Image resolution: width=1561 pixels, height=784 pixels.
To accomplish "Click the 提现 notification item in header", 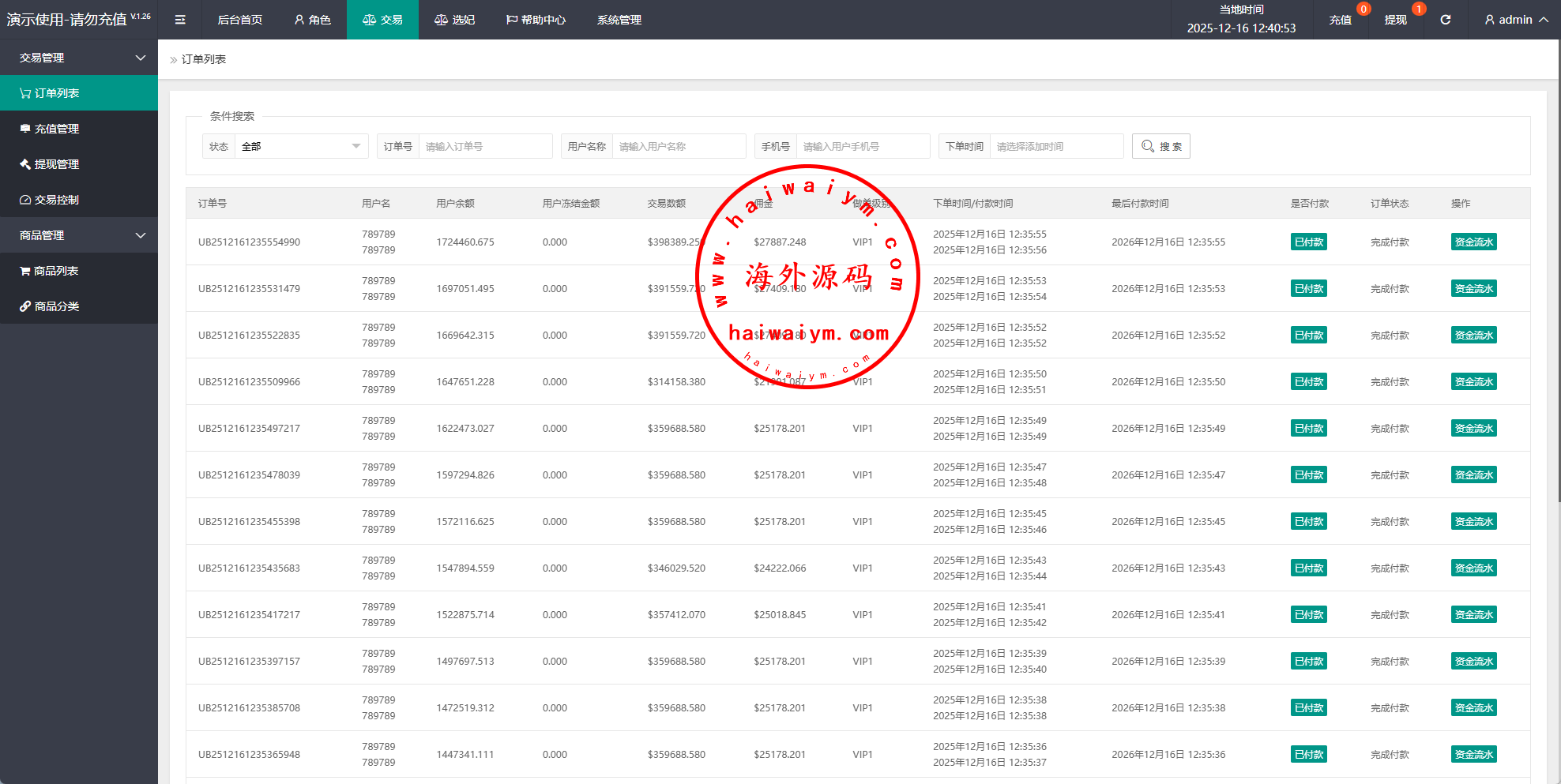I will click(1395, 20).
